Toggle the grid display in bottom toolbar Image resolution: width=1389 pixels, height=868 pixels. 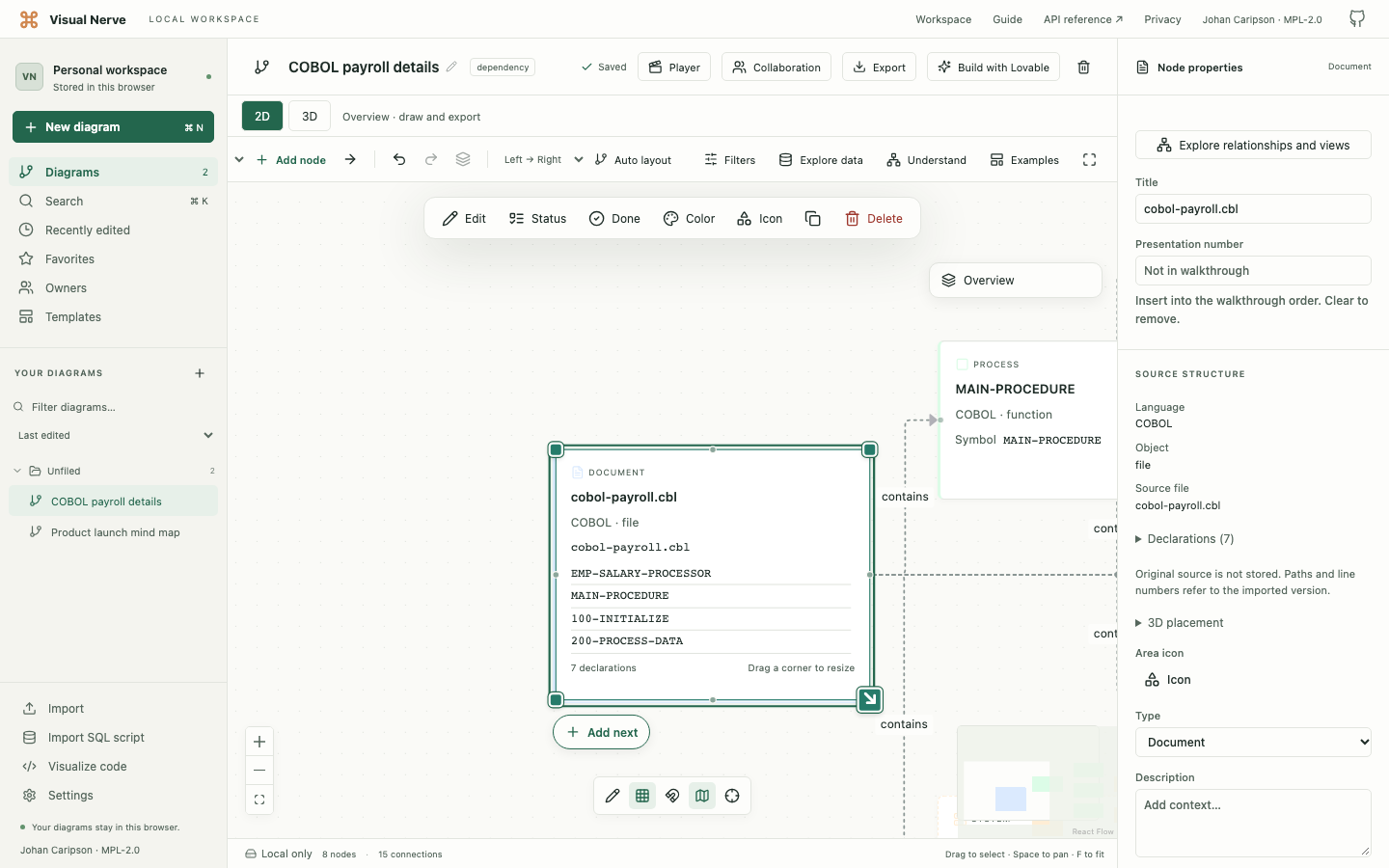[x=642, y=796]
